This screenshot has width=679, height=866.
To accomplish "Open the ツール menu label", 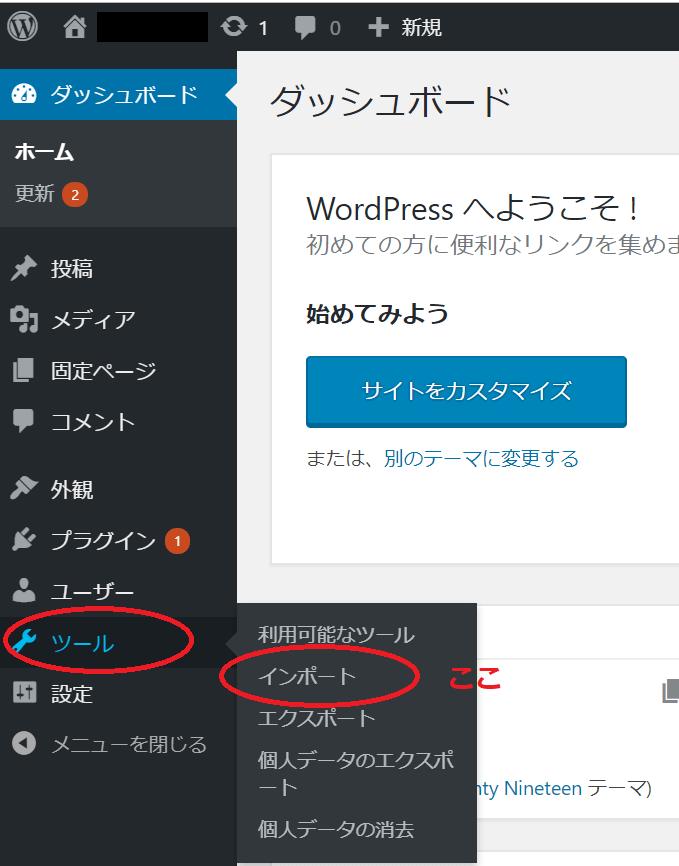I will click(82, 643).
